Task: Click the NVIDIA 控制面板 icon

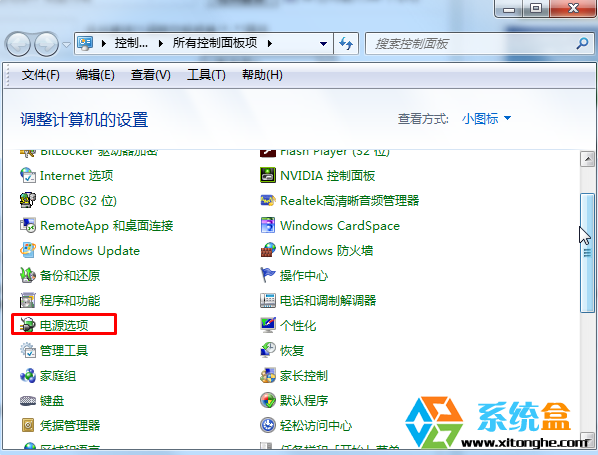Action: click(x=268, y=175)
